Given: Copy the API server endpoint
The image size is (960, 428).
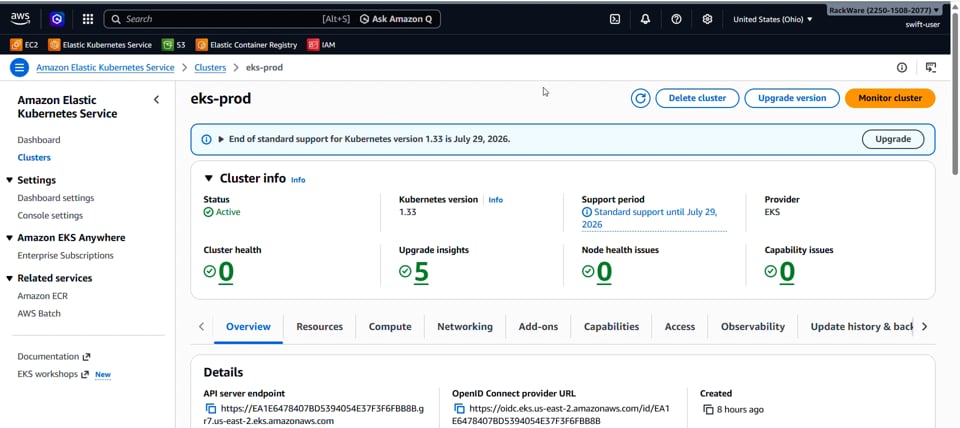Looking at the screenshot, I should (211, 408).
